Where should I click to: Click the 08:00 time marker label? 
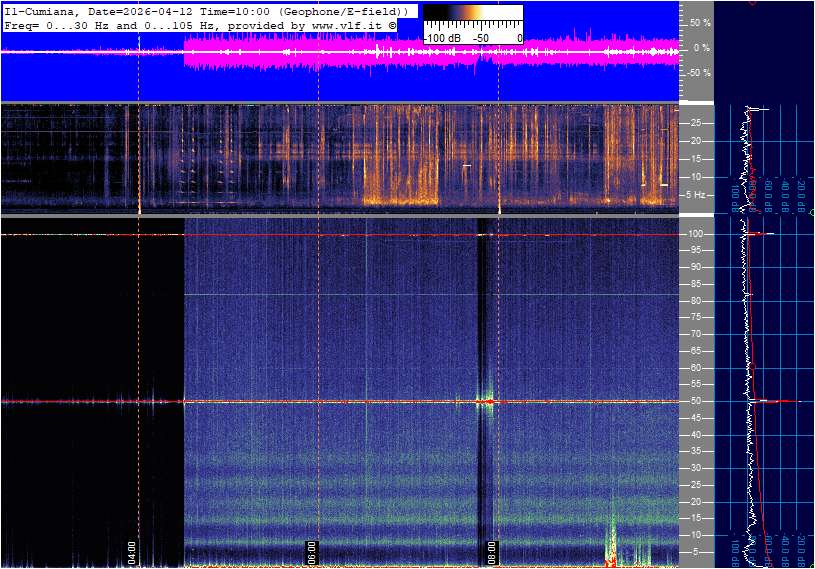(492, 552)
